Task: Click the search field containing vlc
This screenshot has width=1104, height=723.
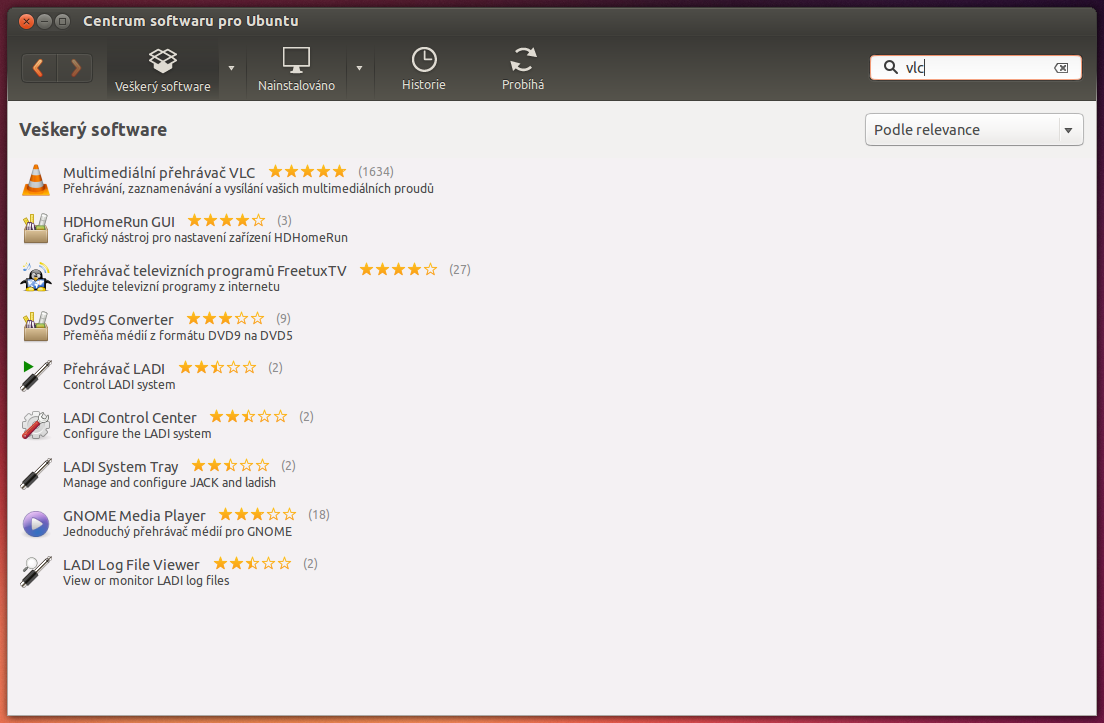Action: coord(976,68)
